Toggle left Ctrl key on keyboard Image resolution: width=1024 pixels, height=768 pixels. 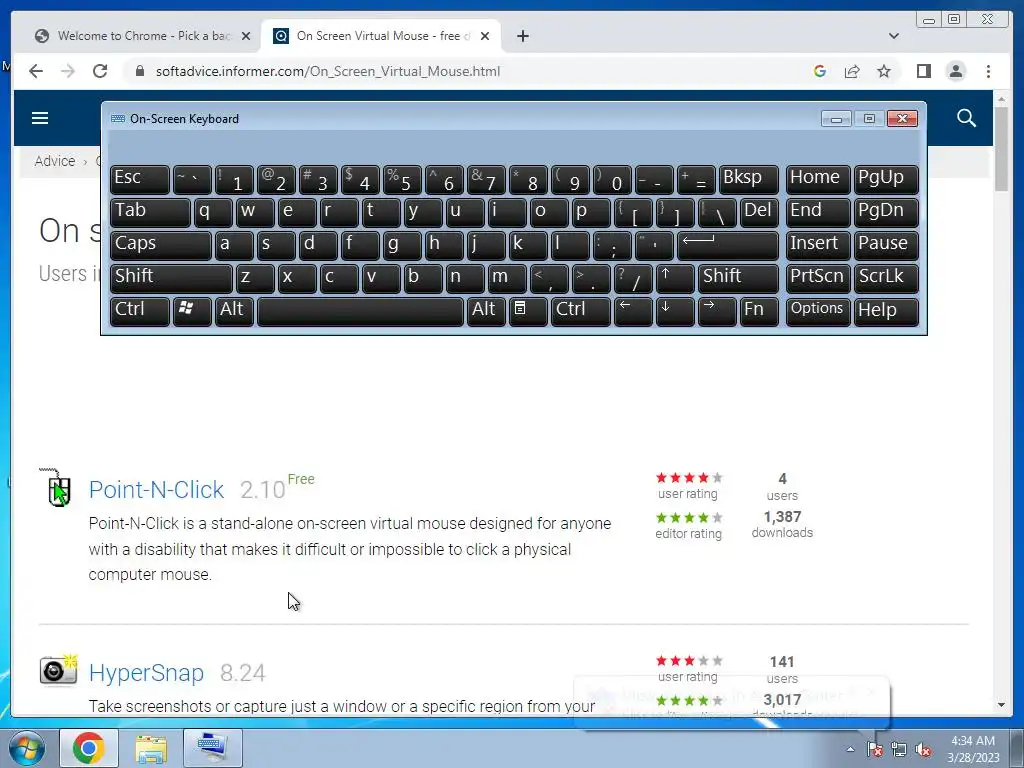click(140, 310)
